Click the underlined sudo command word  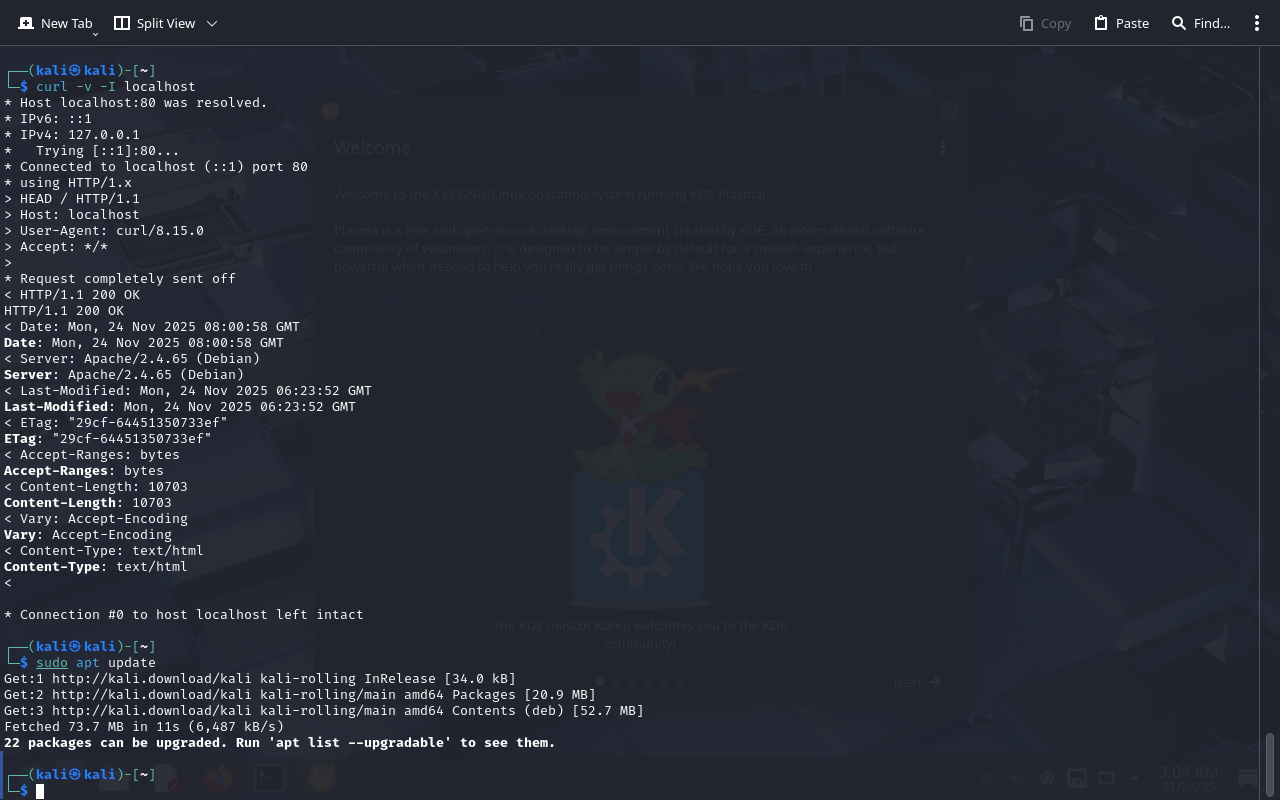click(52, 663)
